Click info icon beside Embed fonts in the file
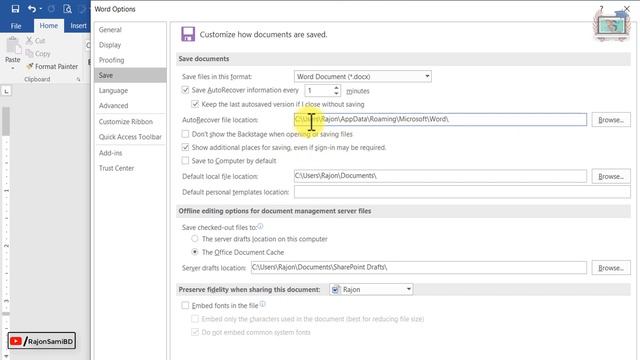 (x=262, y=304)
